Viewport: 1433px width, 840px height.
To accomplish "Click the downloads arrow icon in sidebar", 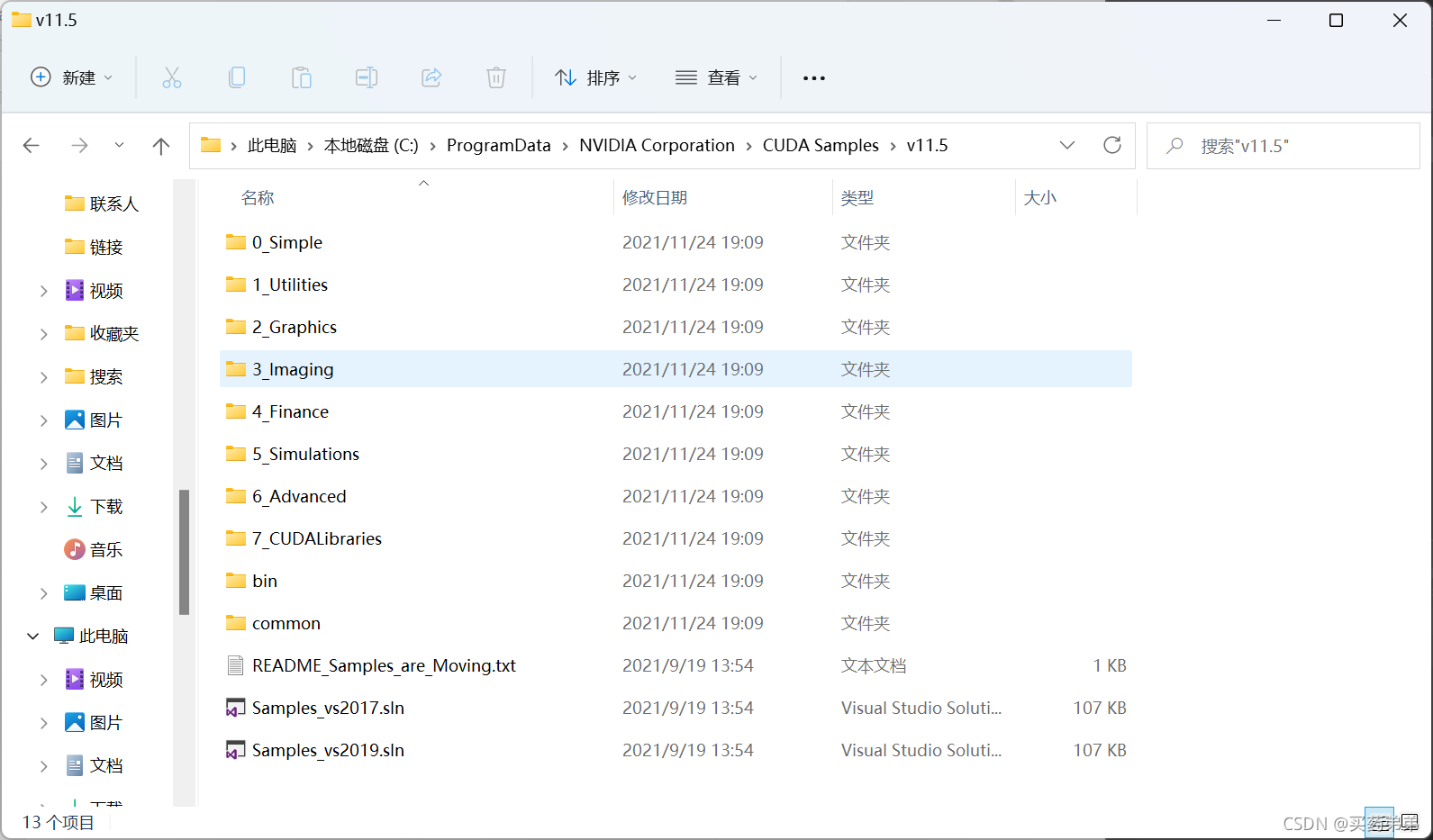I will click(75, 507).
